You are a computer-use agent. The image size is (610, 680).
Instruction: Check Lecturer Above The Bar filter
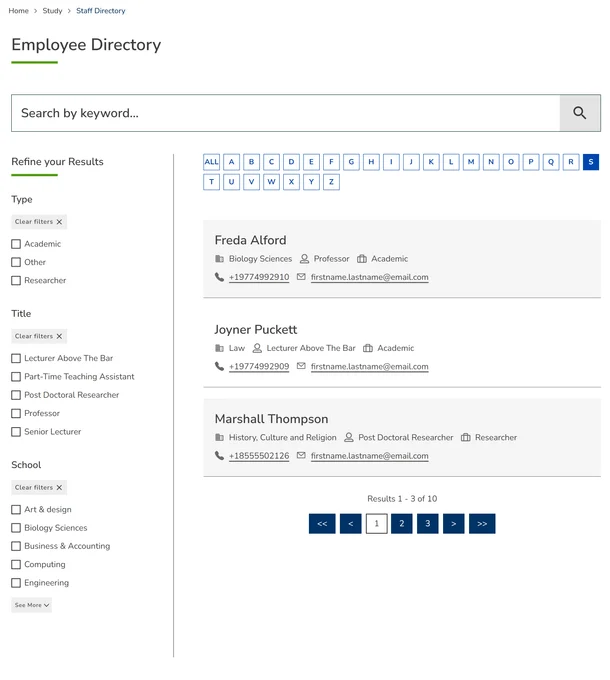tap(16, 358)
